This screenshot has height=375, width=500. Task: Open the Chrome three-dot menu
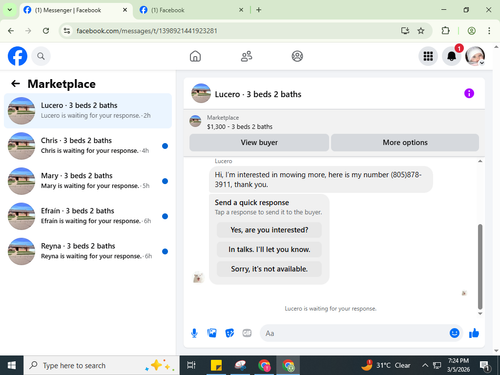[x=489, y=31]
